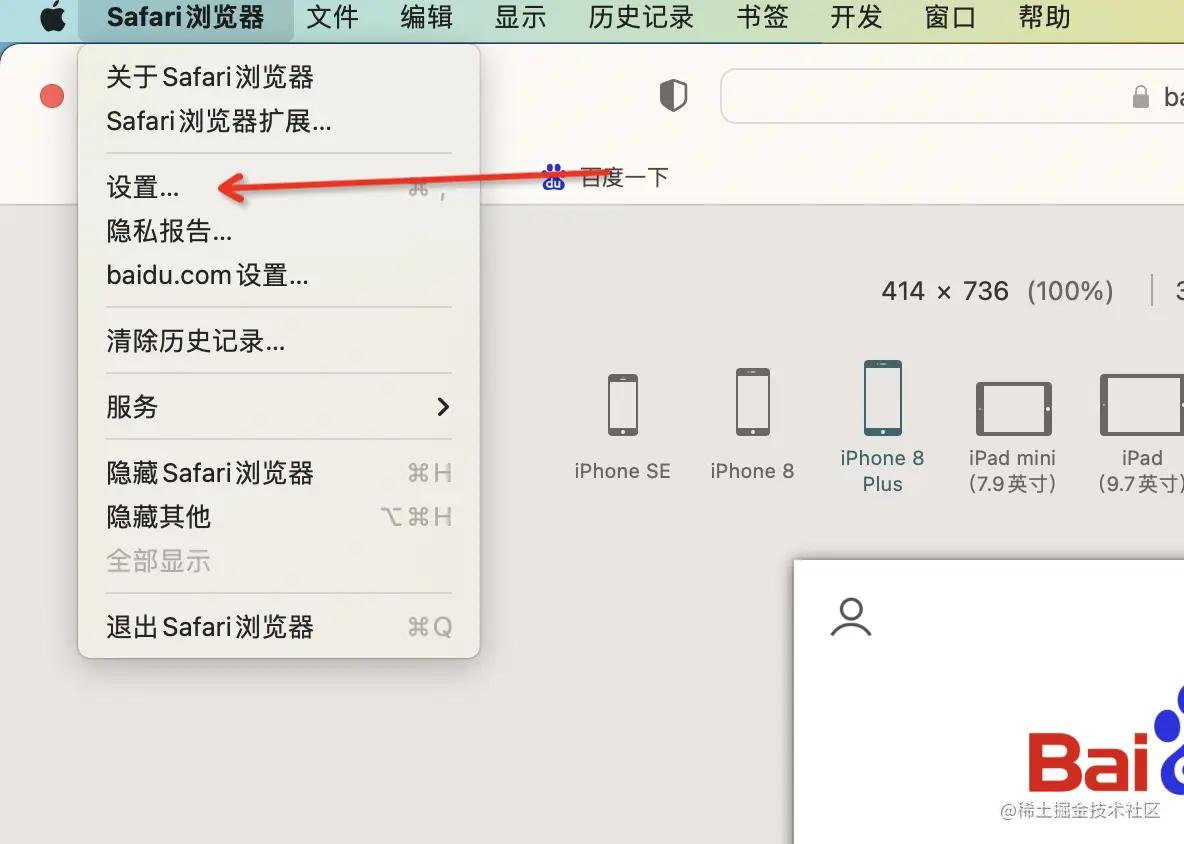Select 隐藏Safari浏览器 menu entry
The image size is (1184, 844).
point(279,473)
